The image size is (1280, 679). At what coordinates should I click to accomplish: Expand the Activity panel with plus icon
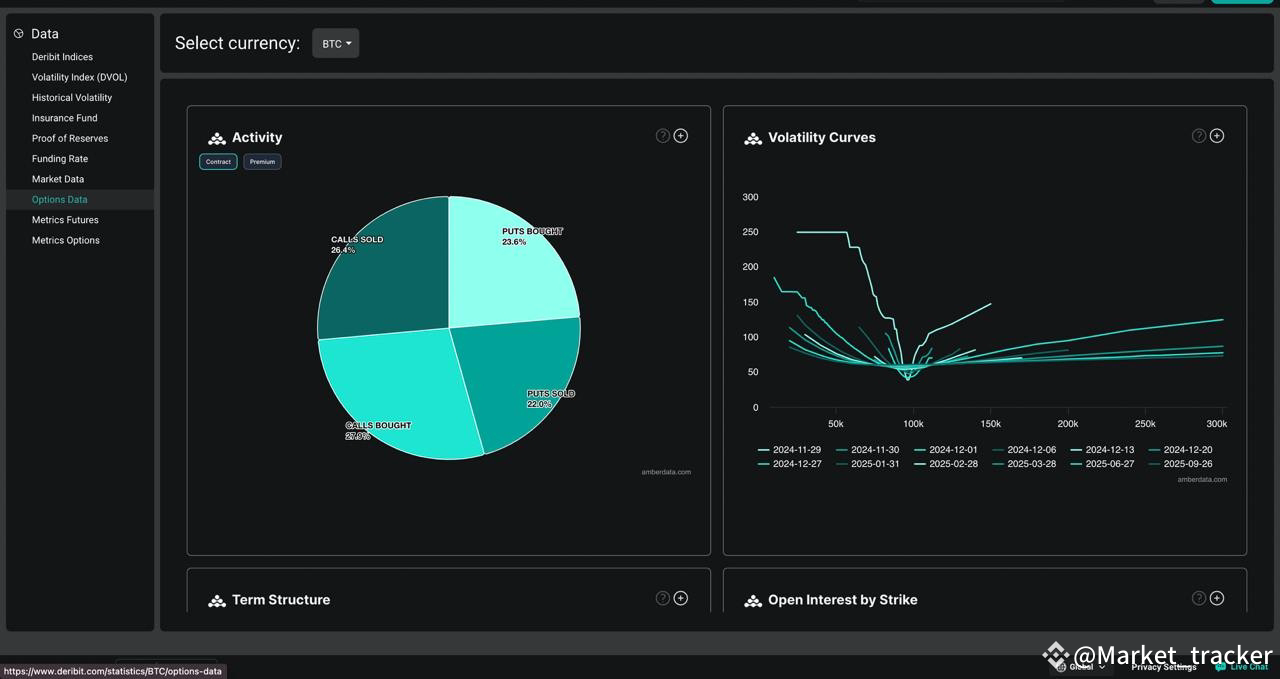click(x=681, y=135)
